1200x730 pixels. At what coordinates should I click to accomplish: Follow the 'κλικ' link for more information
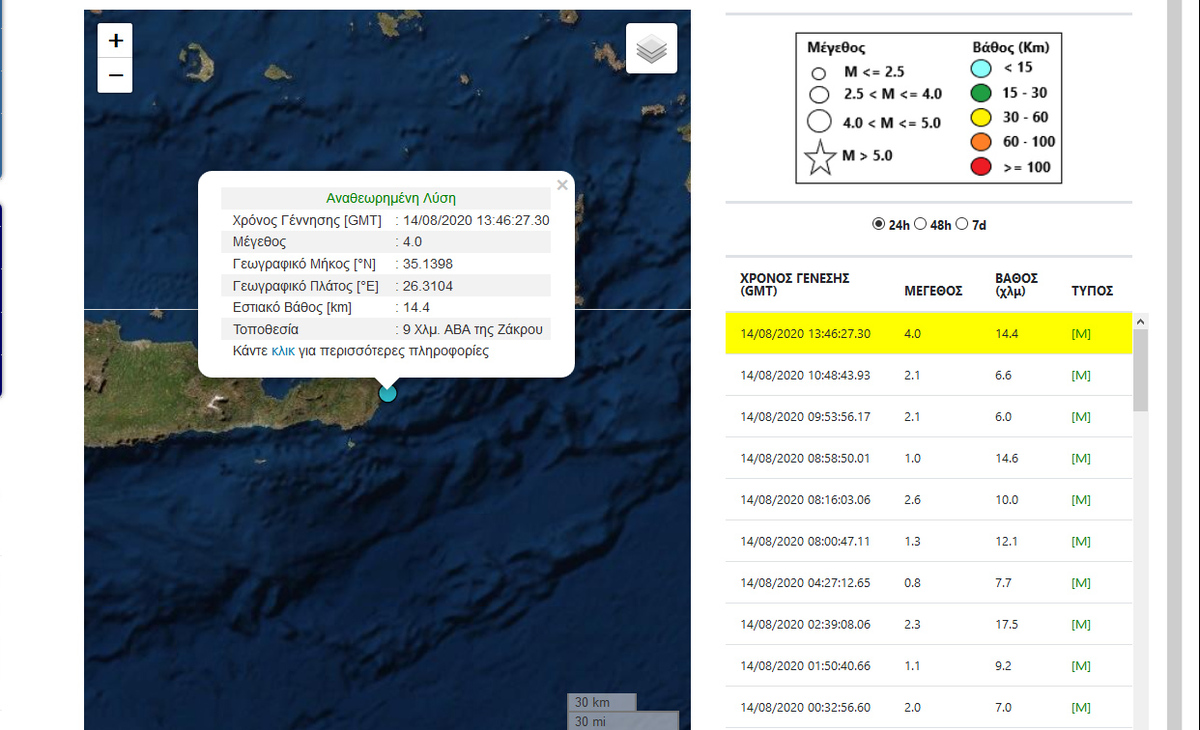[x=285, y=351]
